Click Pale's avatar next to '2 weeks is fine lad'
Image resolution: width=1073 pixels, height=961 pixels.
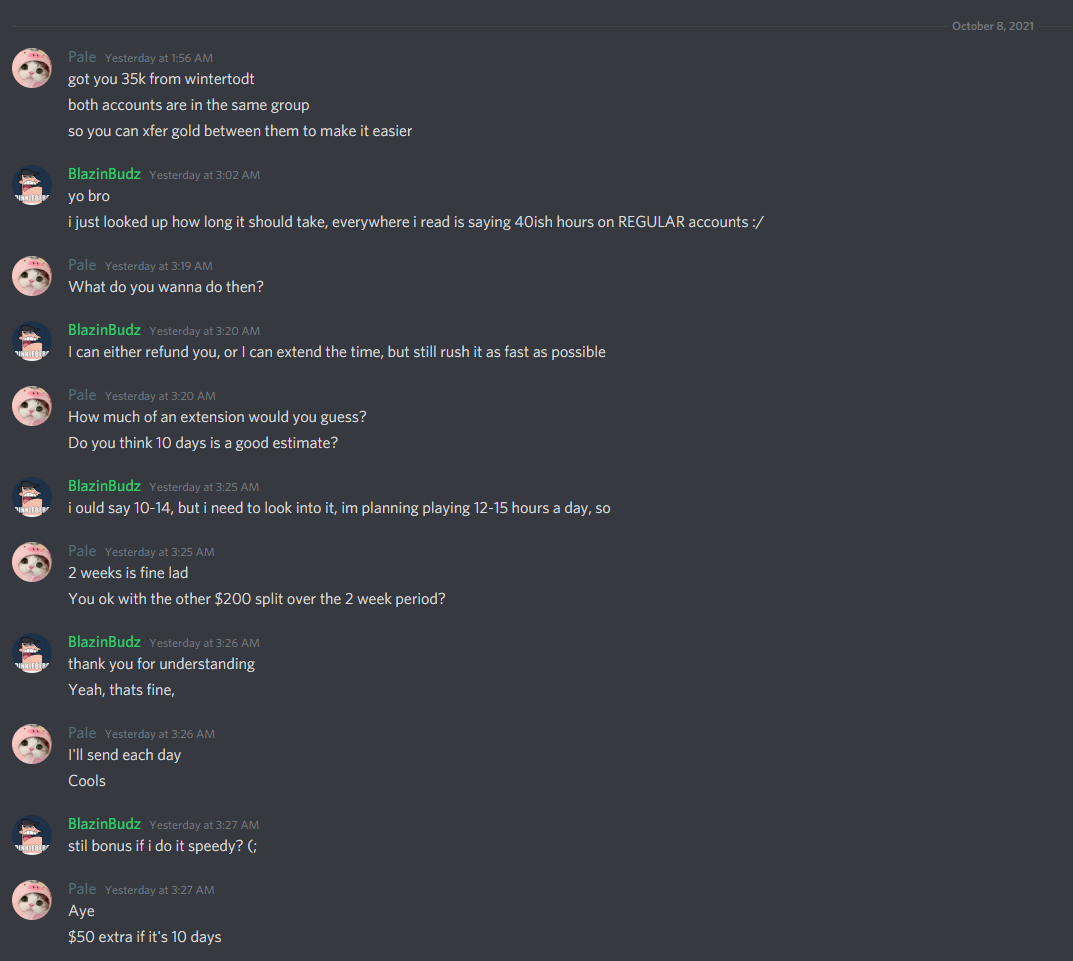32,562
